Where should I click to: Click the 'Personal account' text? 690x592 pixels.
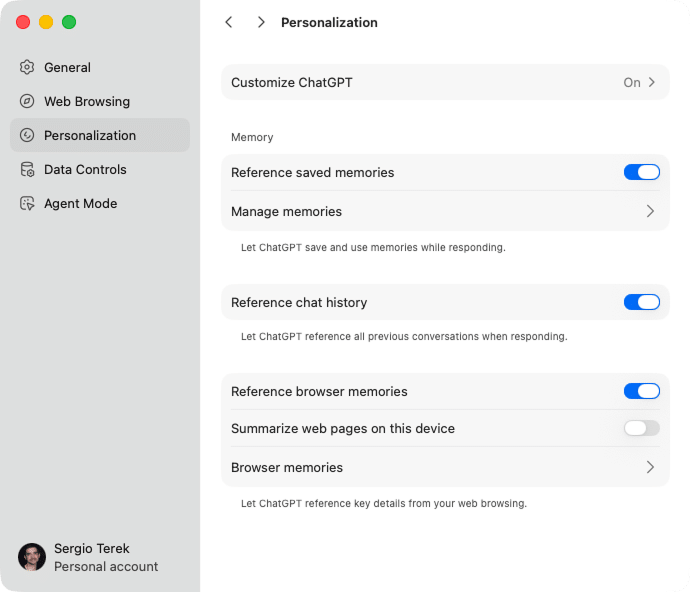pyautogui.click(x=106, y=566)
